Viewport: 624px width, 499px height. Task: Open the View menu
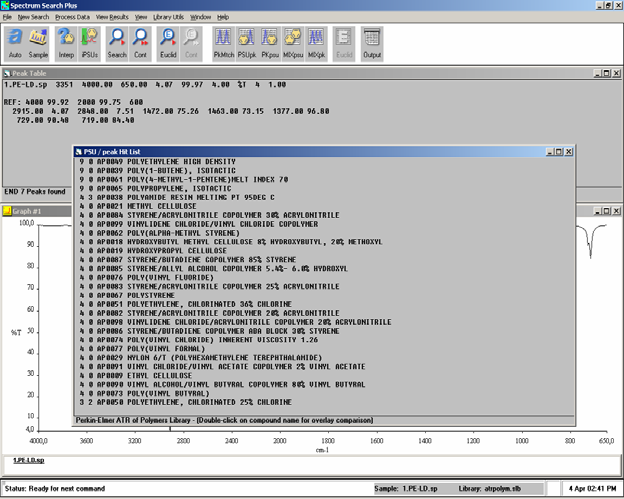[x=141, y=17]
